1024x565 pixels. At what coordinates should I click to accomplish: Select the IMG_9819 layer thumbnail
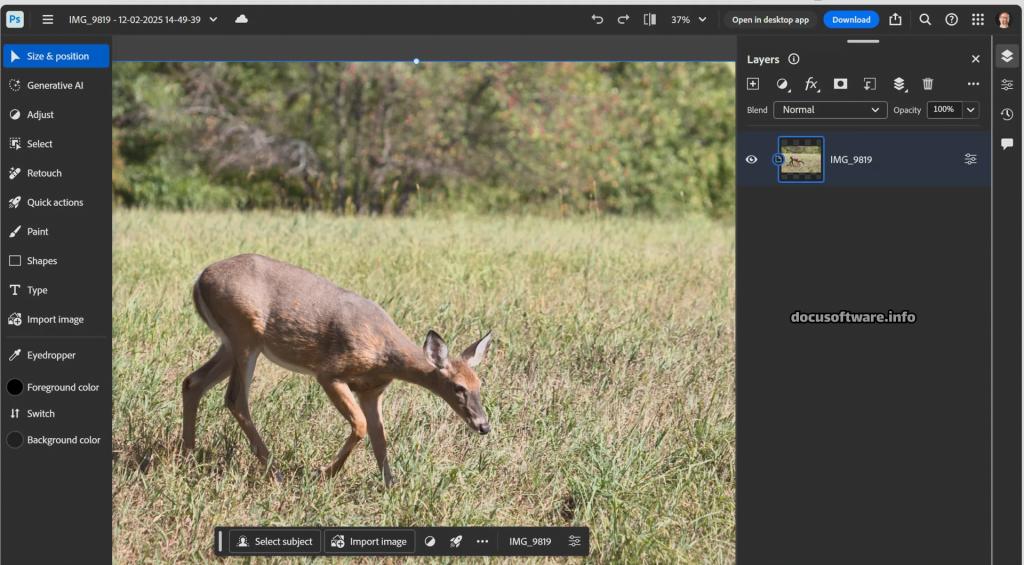click(x=801, y=159)
